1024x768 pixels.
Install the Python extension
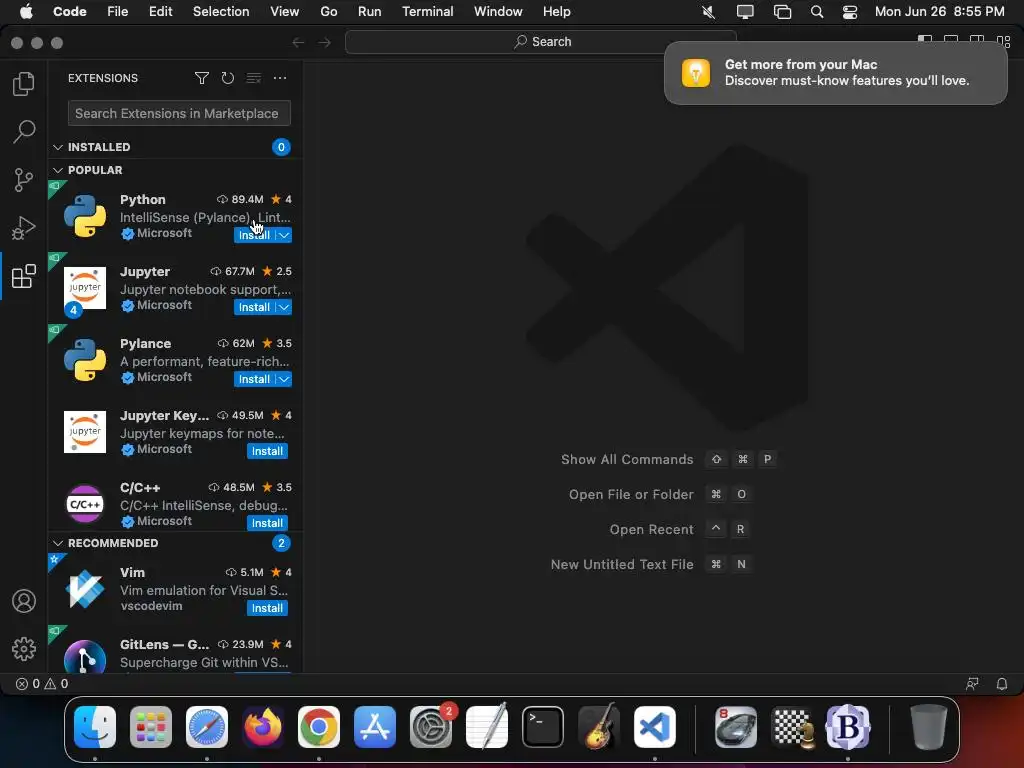(x=254, y=235)
